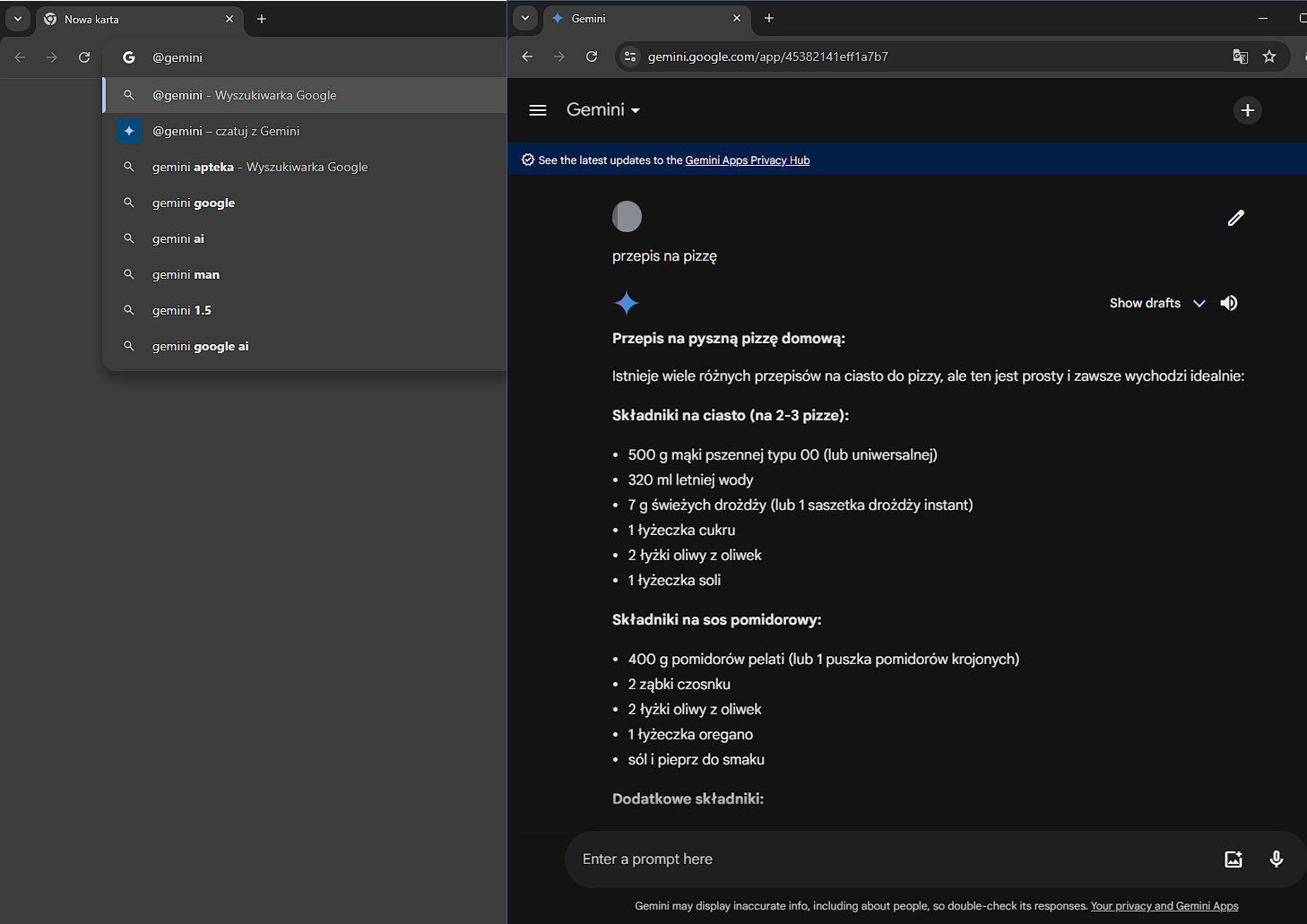1307x924 pixels.
Task: Upload an image in prompt box
Action: (x=1233, y=859)
